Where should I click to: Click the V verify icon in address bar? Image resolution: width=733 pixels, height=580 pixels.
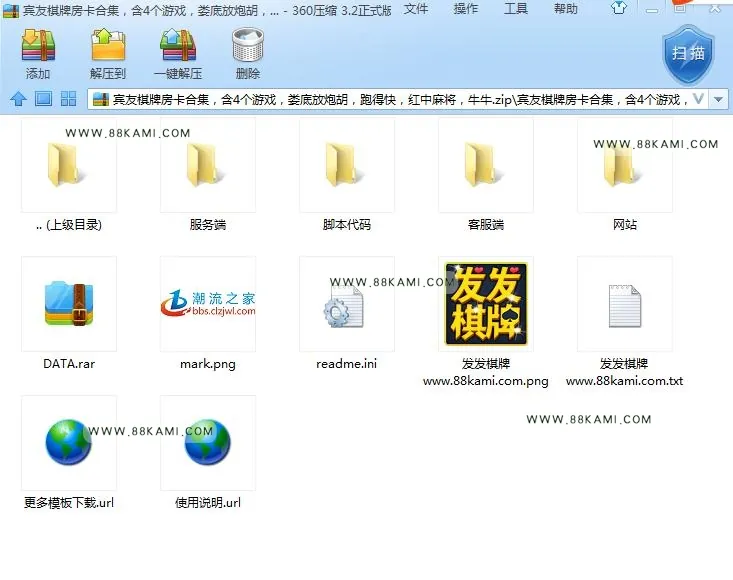pyautogui.click(x=698, y=99)
